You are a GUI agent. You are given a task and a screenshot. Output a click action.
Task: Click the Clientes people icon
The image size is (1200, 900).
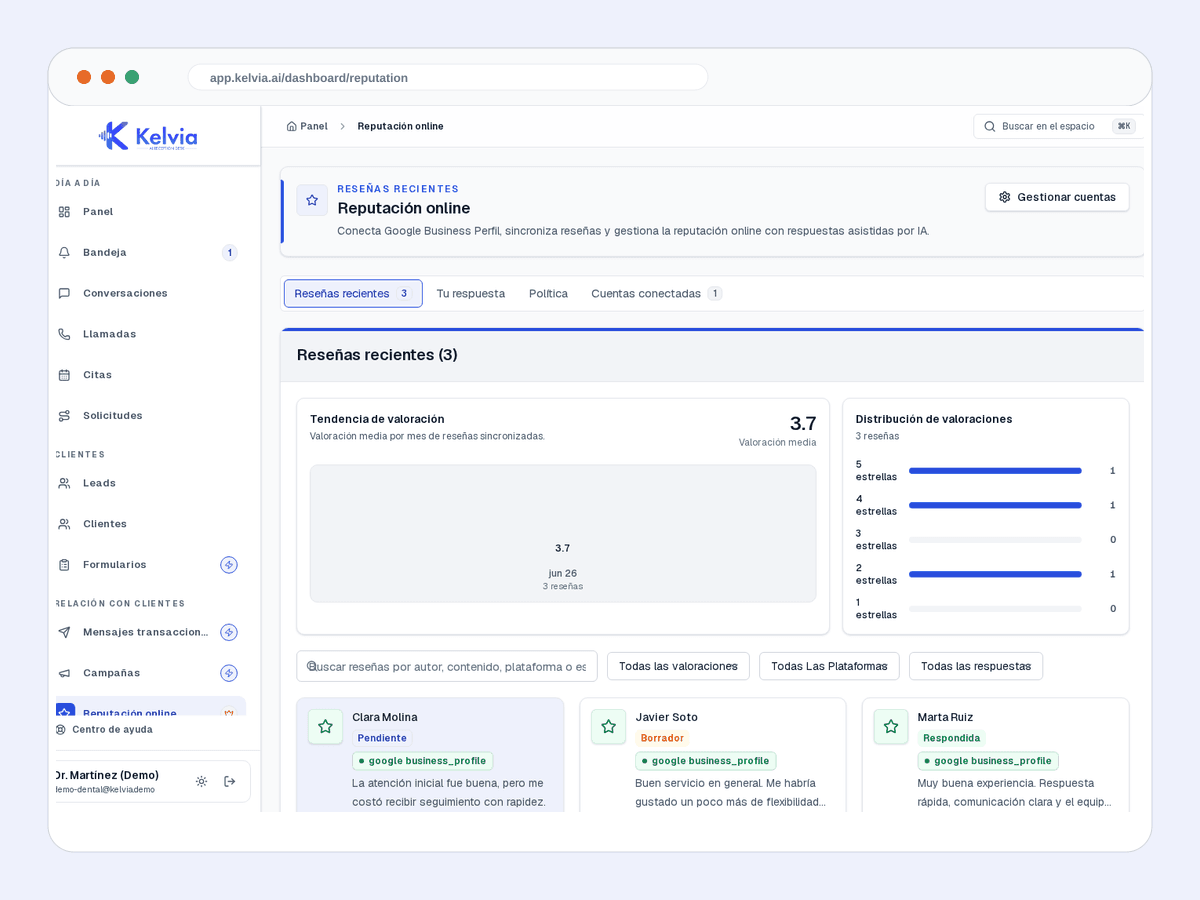[x=64, y=524]
